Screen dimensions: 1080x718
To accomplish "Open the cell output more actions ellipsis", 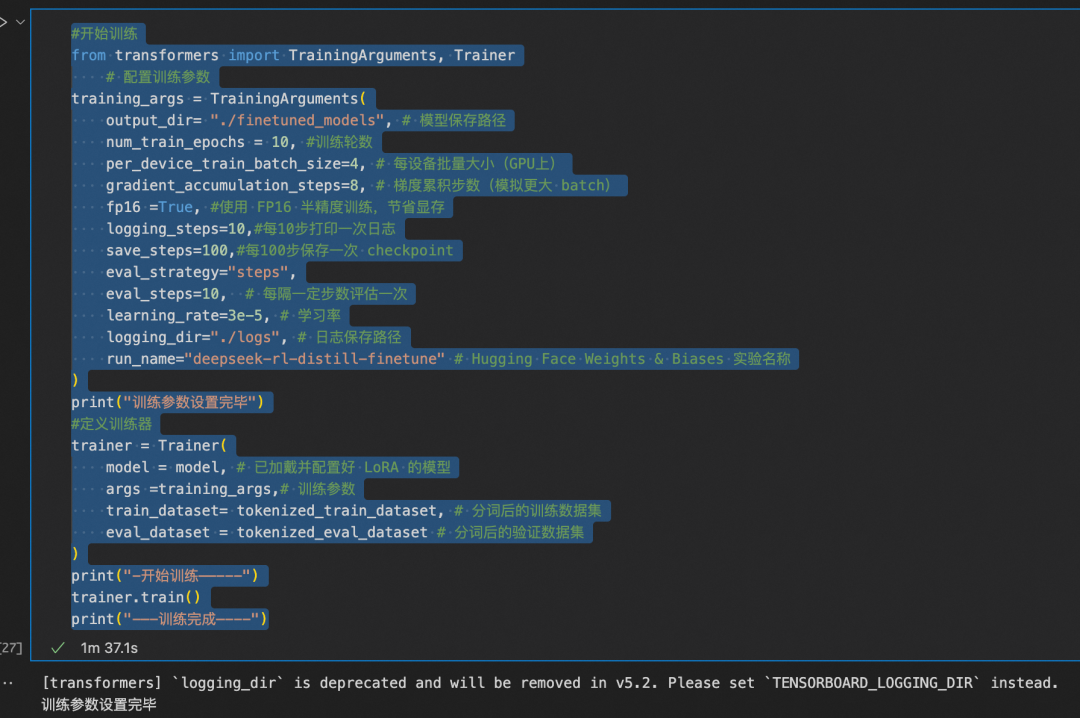I will [7, 683].
